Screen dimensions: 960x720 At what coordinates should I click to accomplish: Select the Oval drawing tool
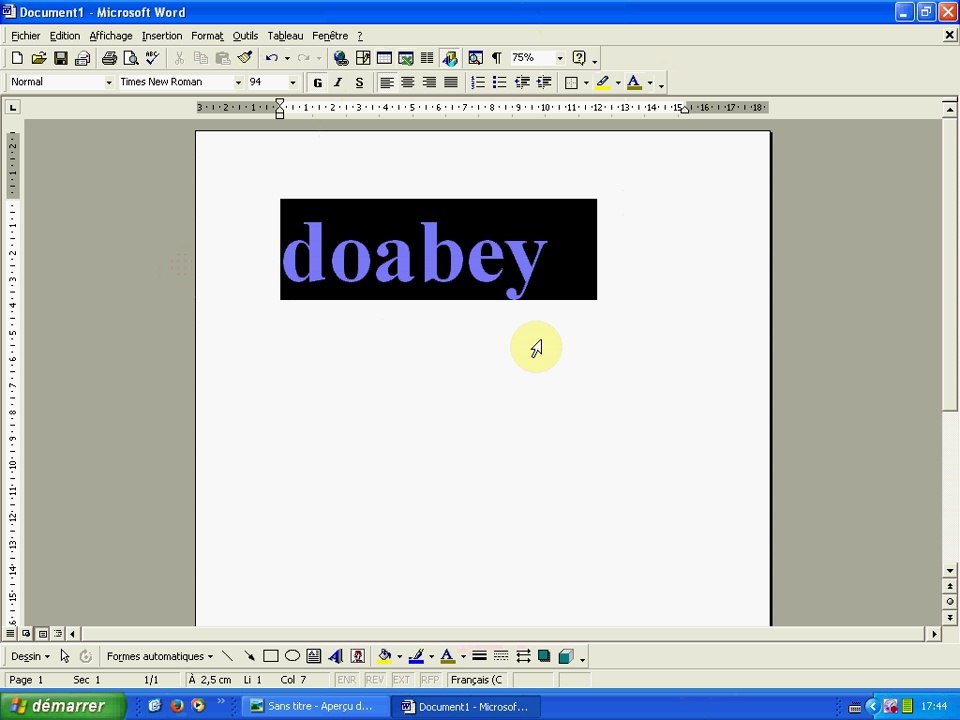[x=292, y=656]
